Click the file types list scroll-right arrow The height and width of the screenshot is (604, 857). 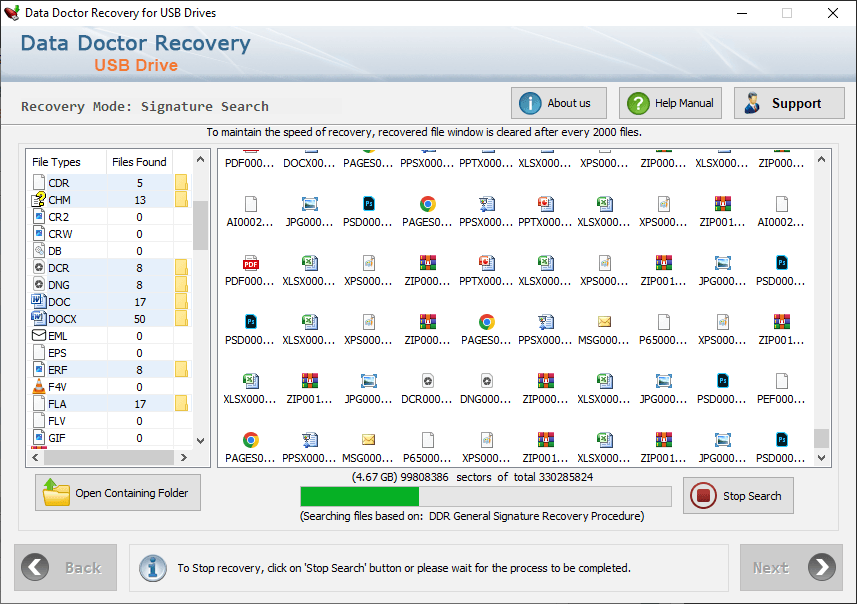pos(184,458)
